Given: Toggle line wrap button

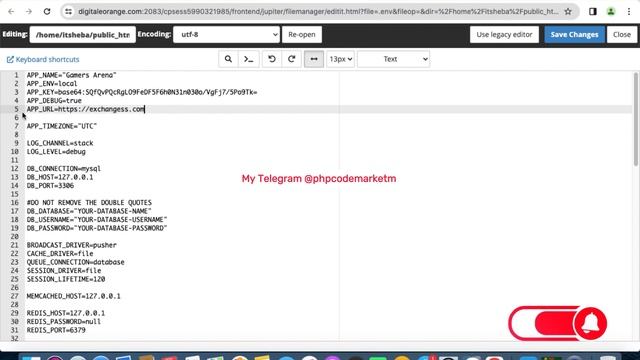Looking at the screenshot, I should tap(314, 59).
